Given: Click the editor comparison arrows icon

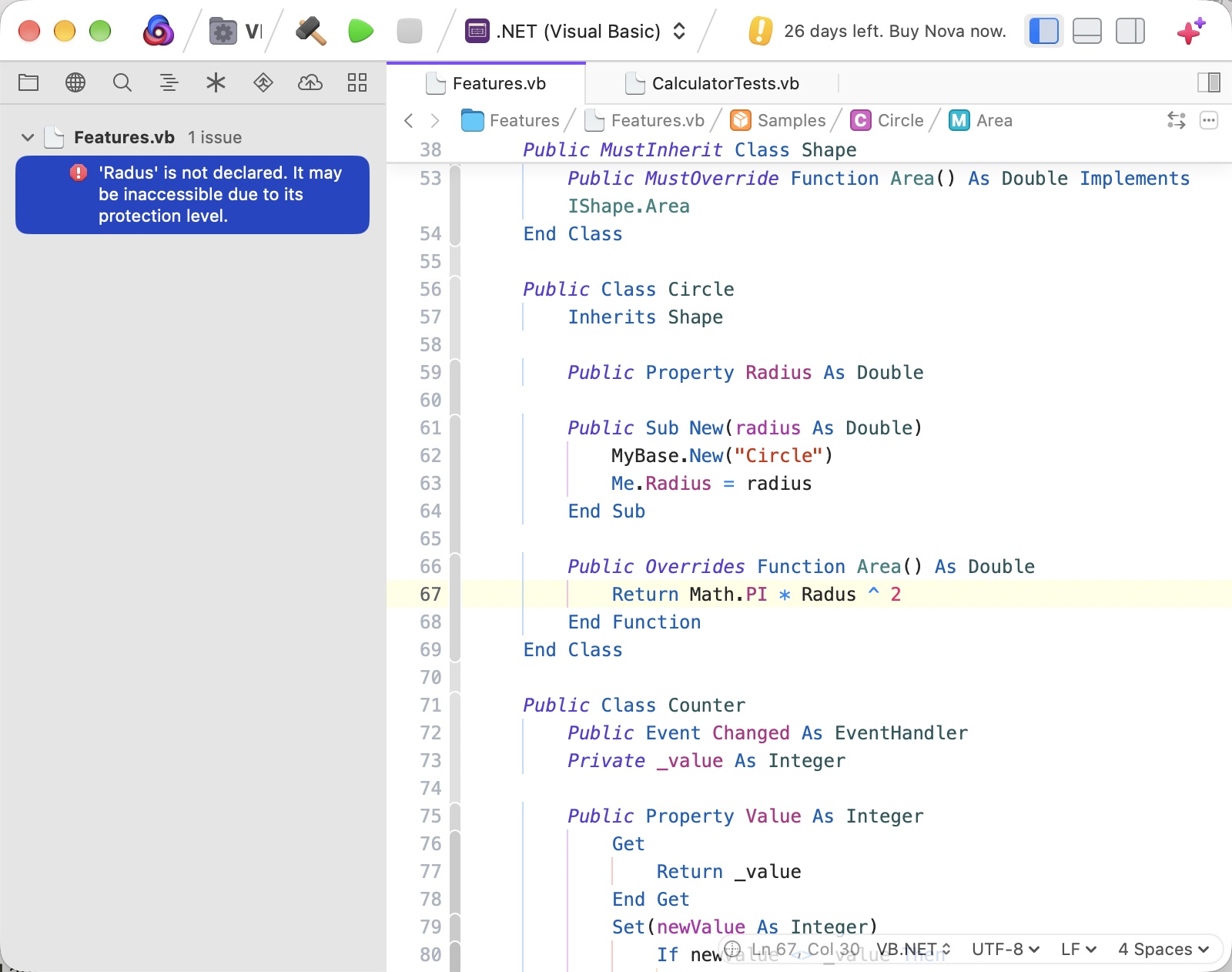Looking at the screenshot, I should point(1177,120).
